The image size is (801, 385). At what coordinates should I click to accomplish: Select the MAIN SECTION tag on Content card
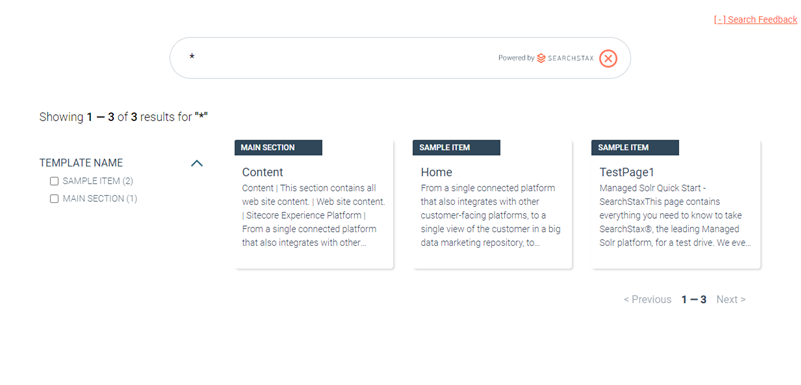(278, 148)
